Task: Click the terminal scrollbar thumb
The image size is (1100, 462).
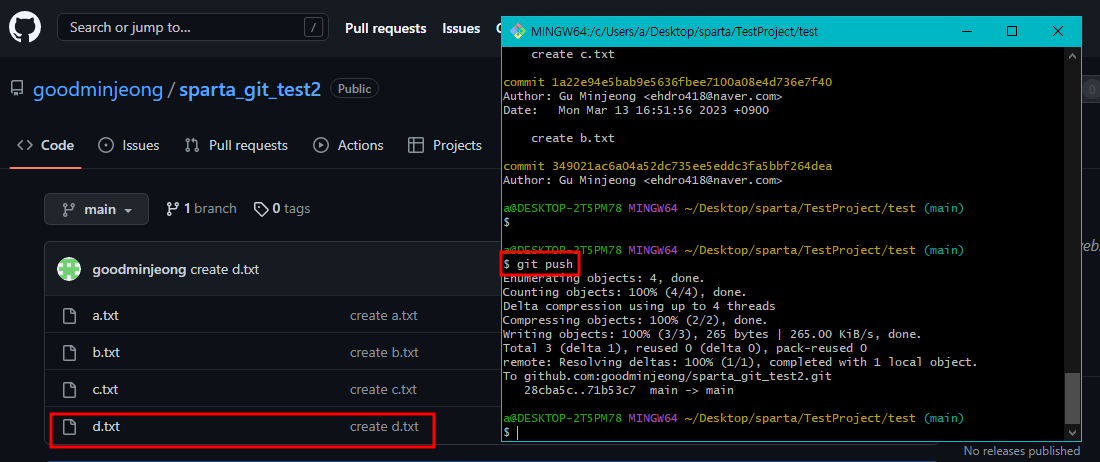Action: click(1071, 398)
